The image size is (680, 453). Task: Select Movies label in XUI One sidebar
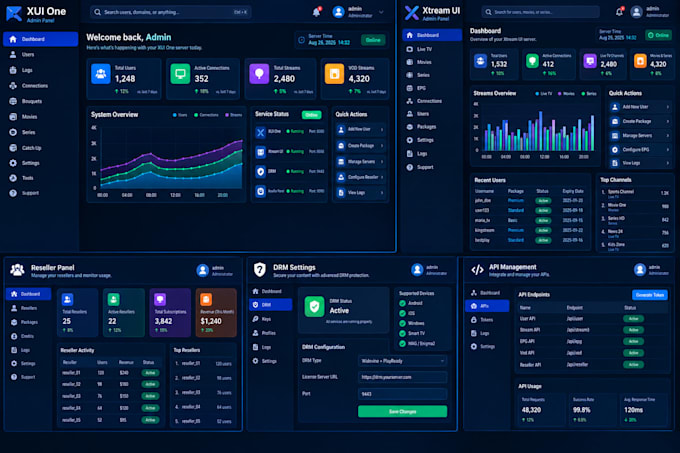pos(29,117)
